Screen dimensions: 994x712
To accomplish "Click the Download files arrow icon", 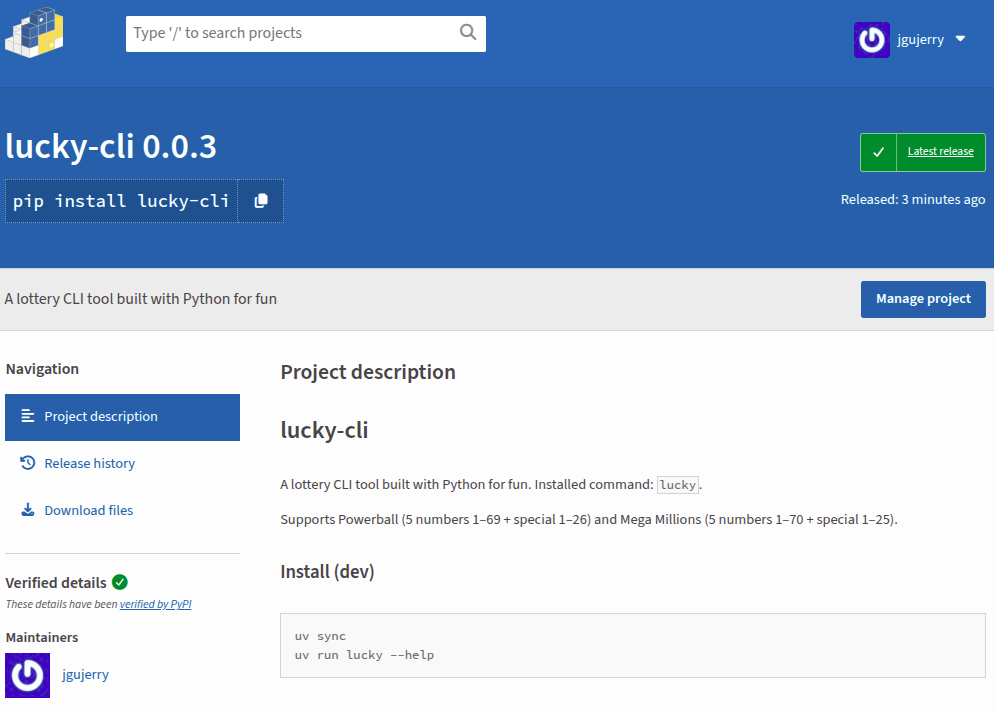I will pos(28,510).
